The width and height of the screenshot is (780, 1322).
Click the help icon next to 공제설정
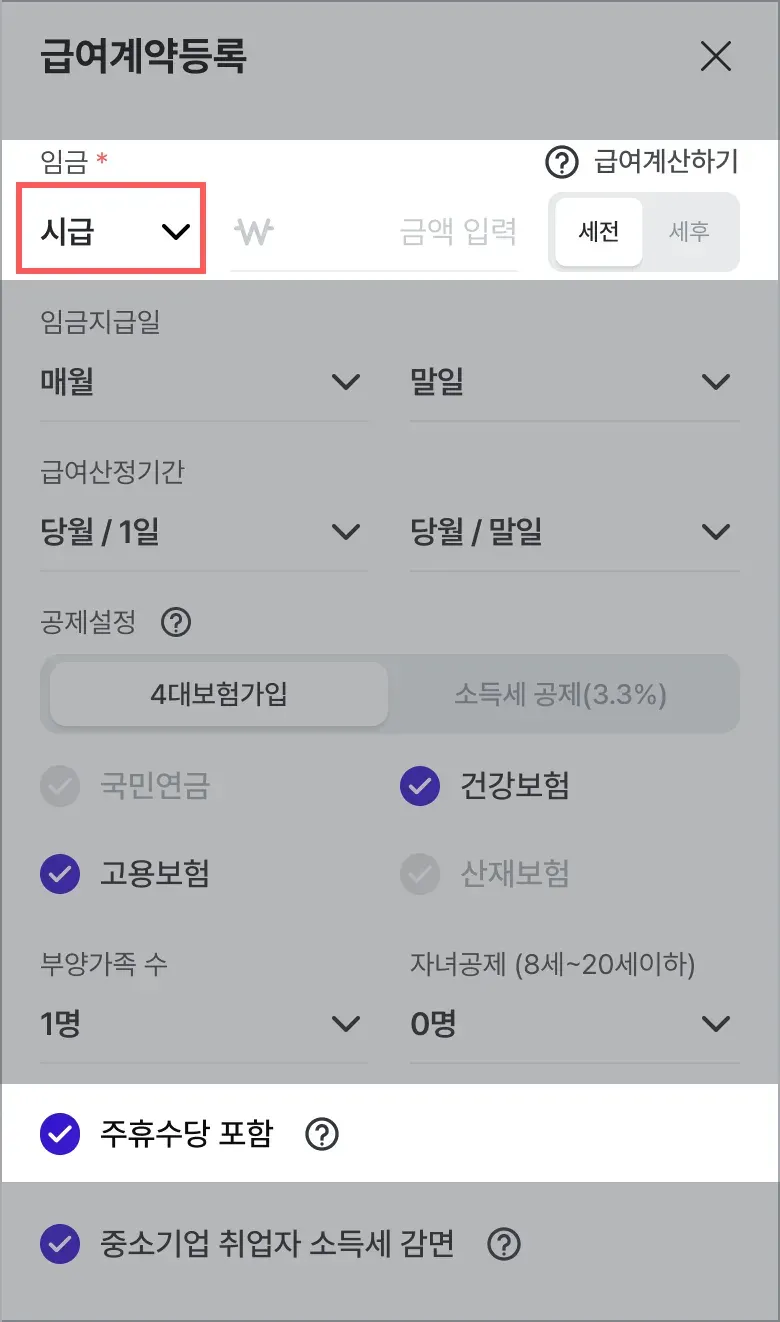[x=176, y=623]
